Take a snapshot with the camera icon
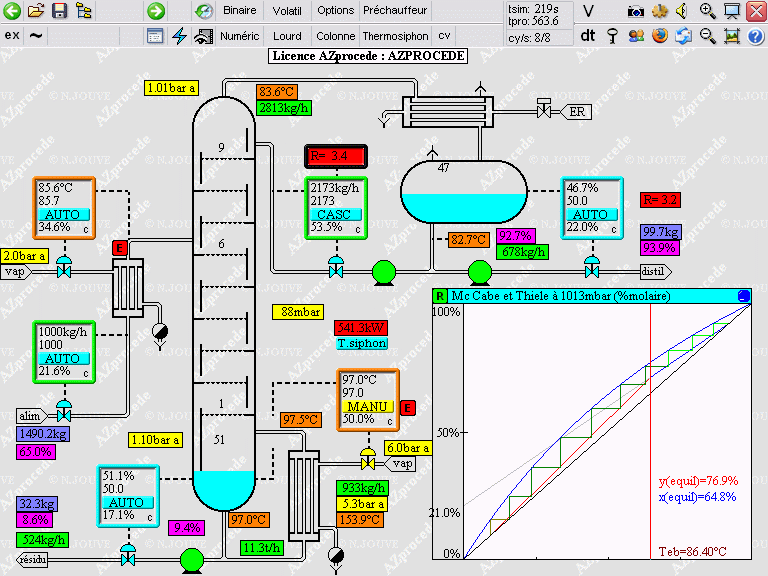Viewport: 768px width, 576px height. [x=635, y=11]
